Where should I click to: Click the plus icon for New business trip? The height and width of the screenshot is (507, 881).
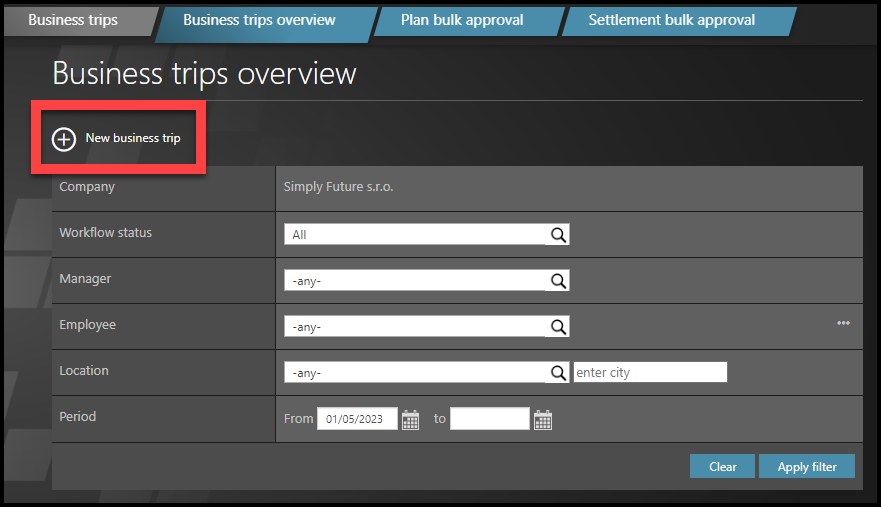(64, 139)
